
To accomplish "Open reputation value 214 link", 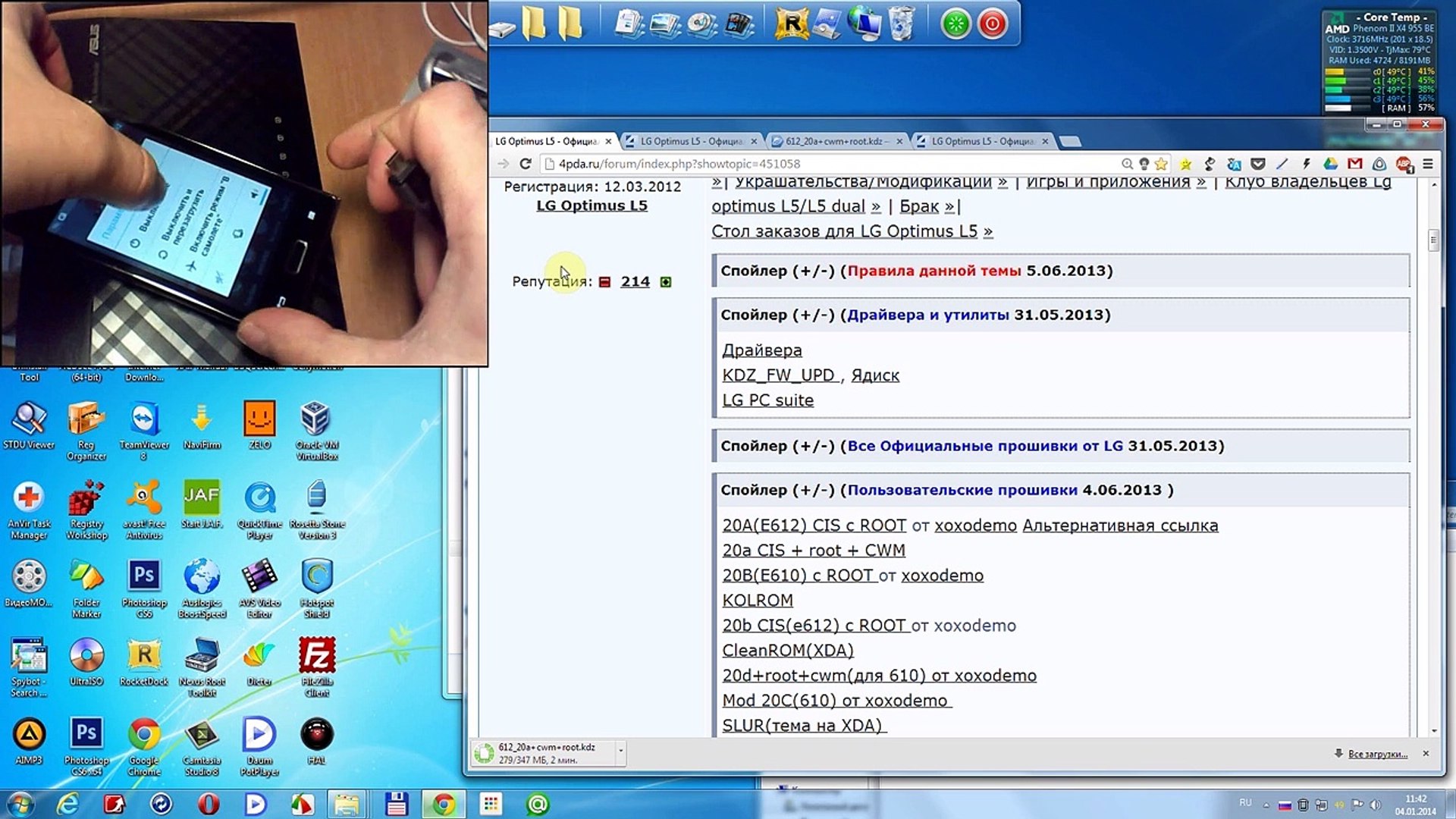I will pos(635,281).
